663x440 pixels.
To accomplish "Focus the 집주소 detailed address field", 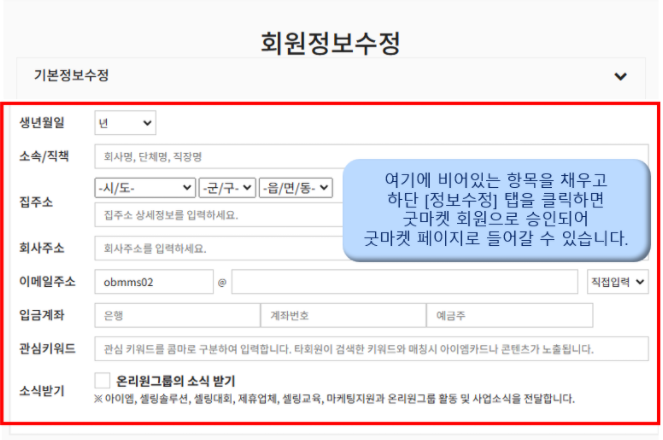I will pos(220,214).
